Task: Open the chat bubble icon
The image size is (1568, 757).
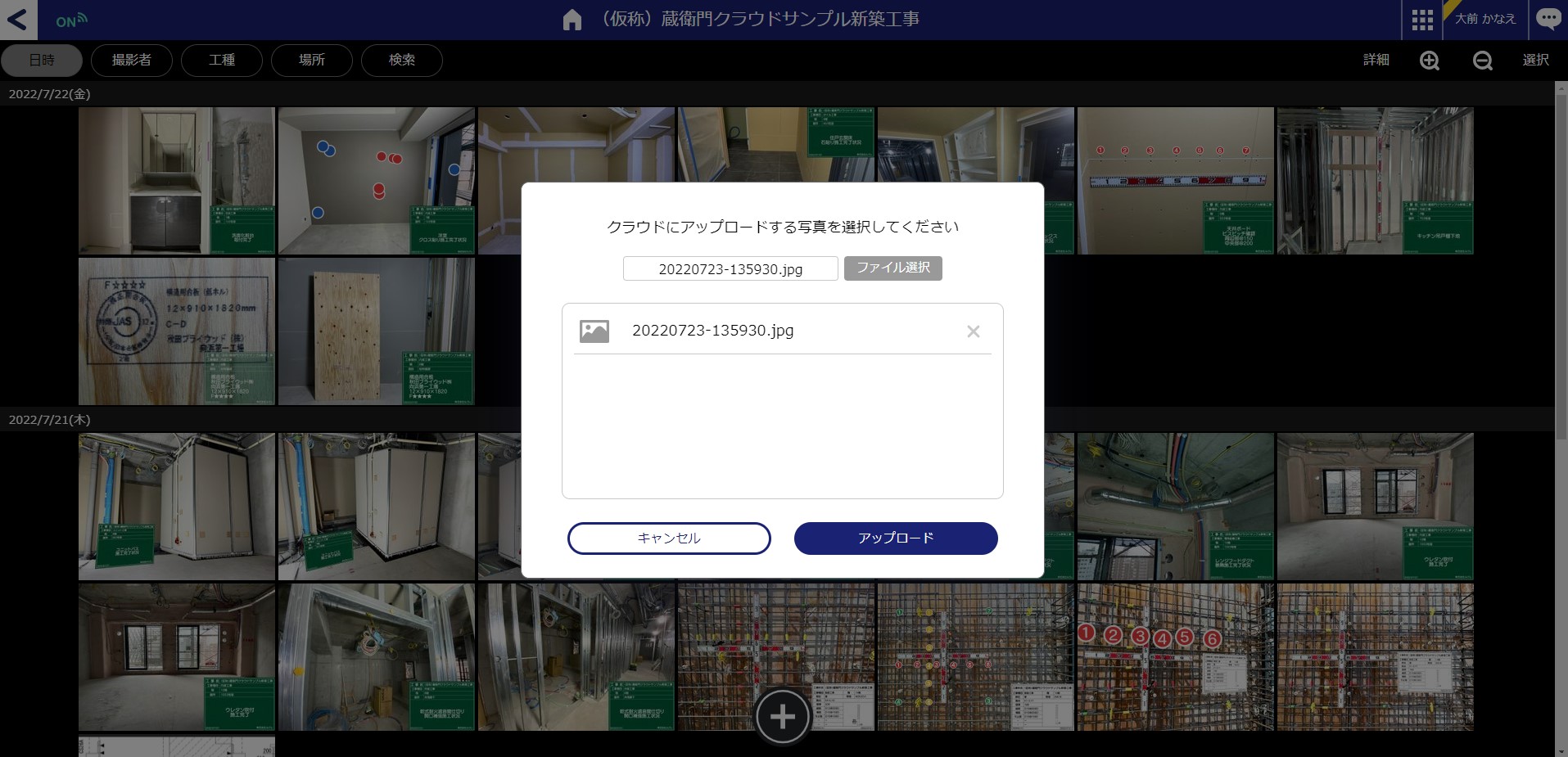Action: [1548, 19]
